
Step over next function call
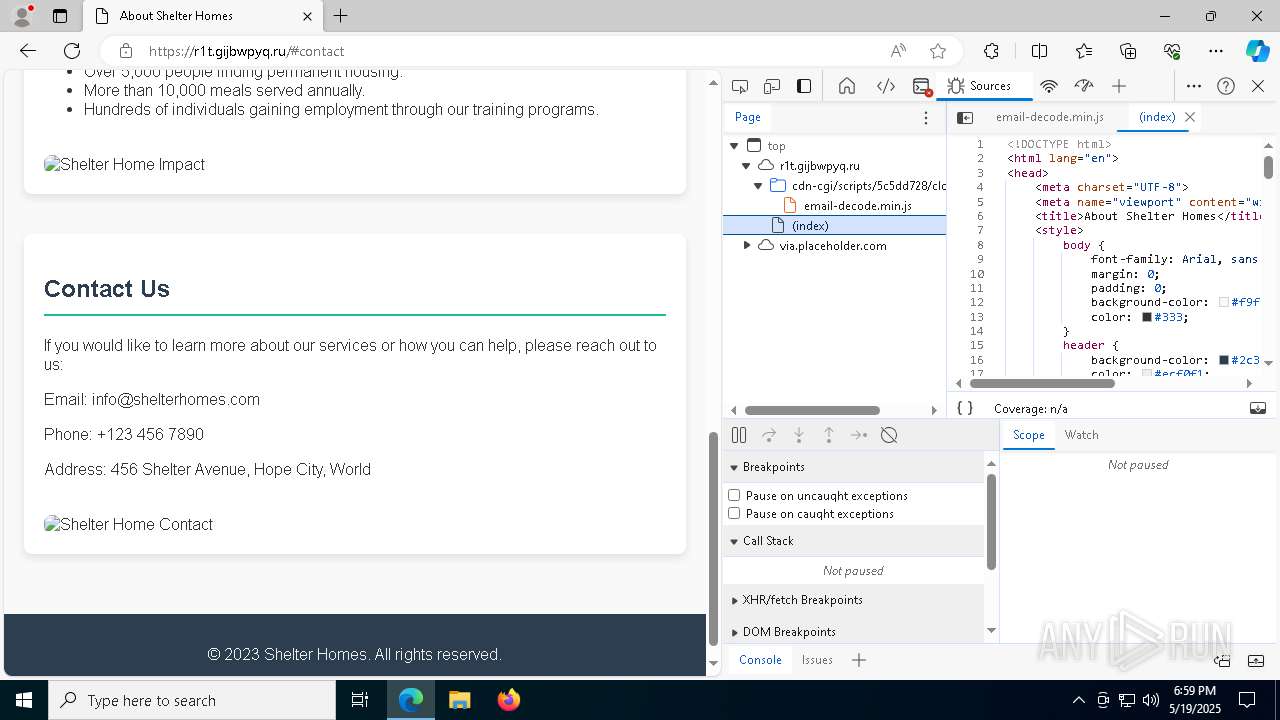(769, 435)
